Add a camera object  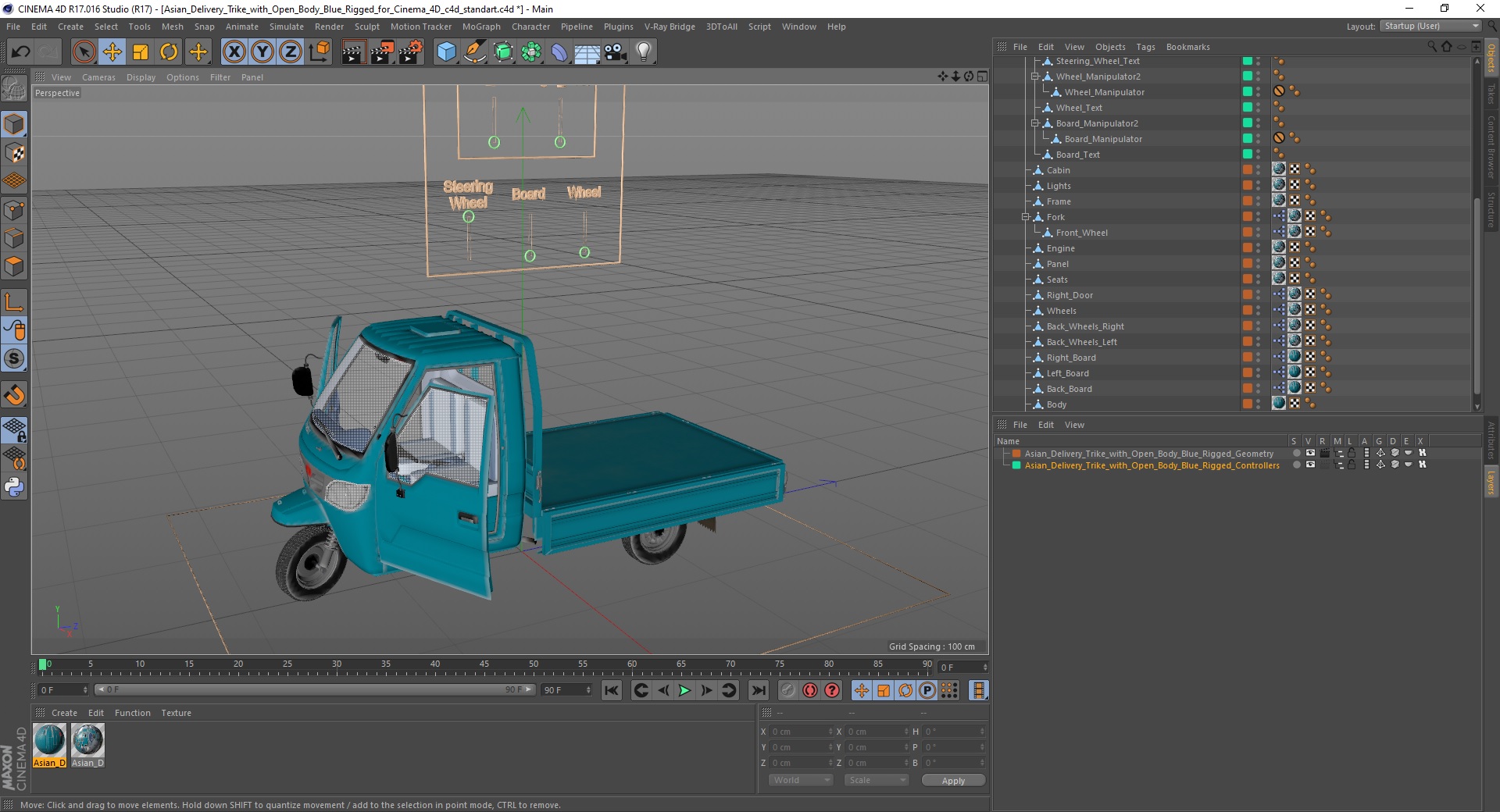tap(616, 52)
